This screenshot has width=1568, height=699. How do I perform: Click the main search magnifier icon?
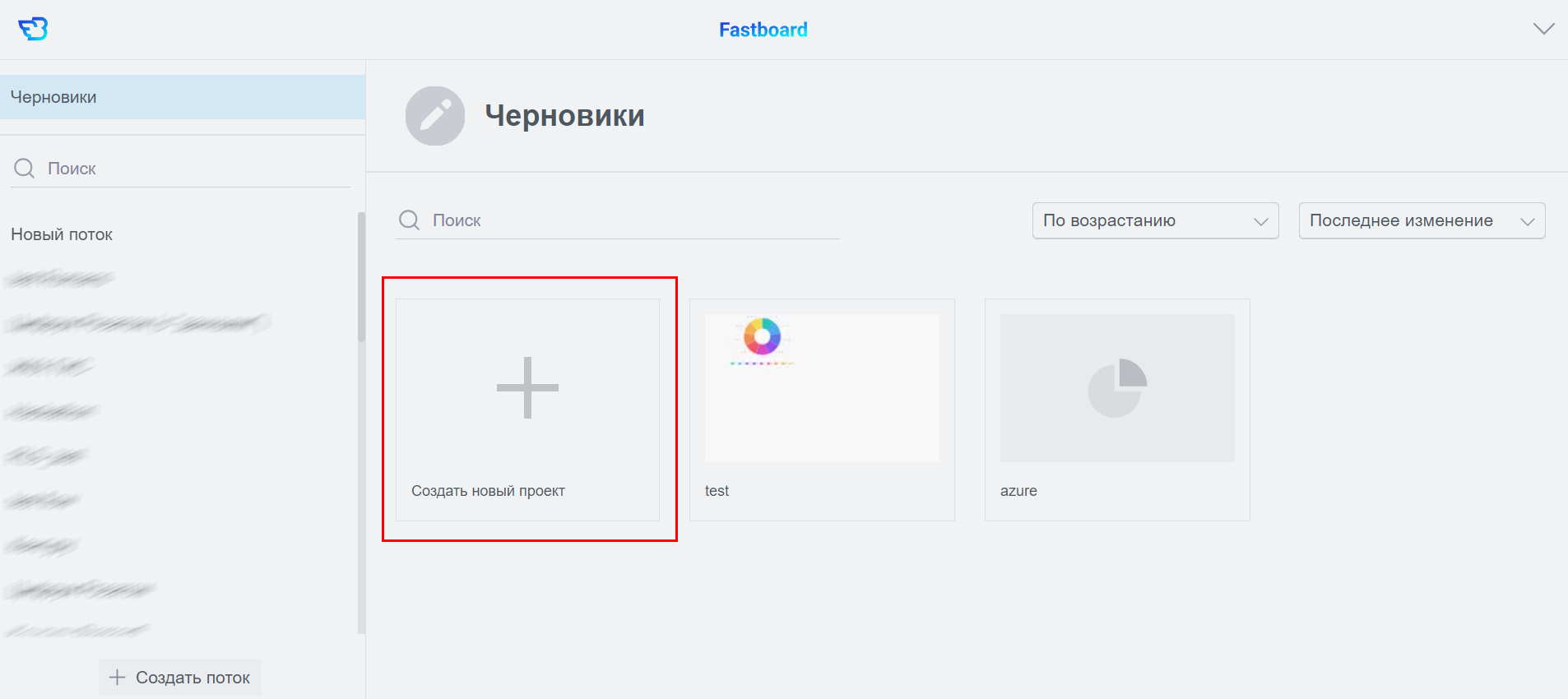point(409,220)
